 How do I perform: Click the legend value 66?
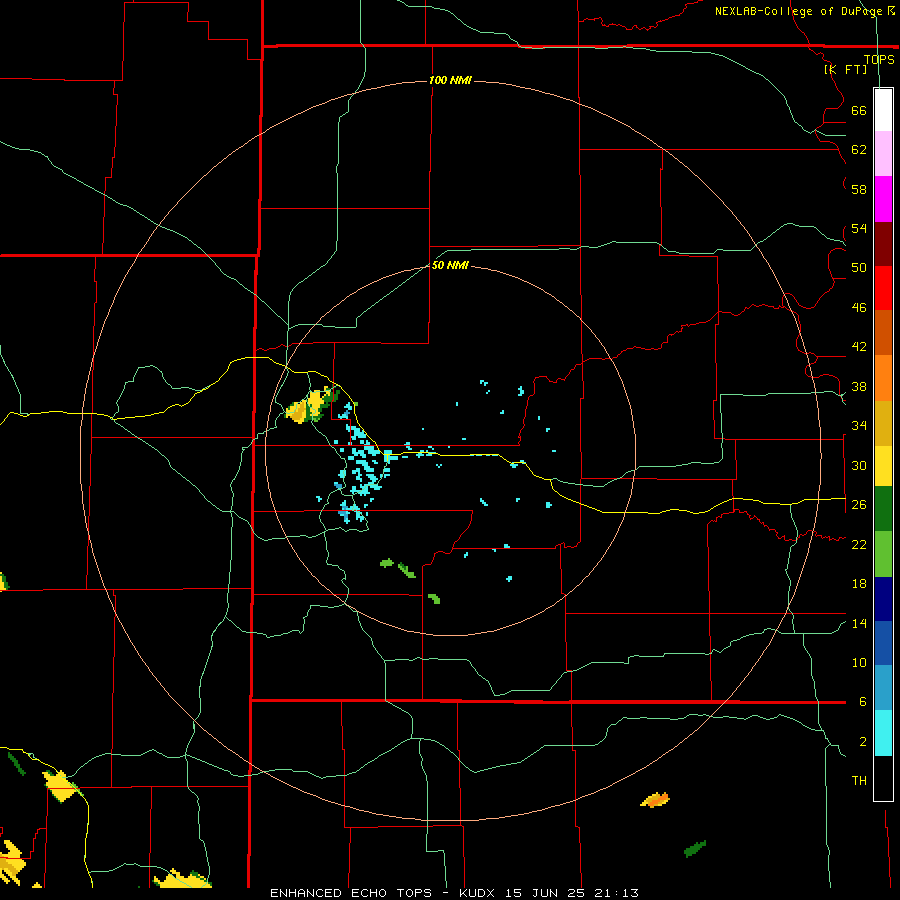pyautogui.click(x=859, y=111)
